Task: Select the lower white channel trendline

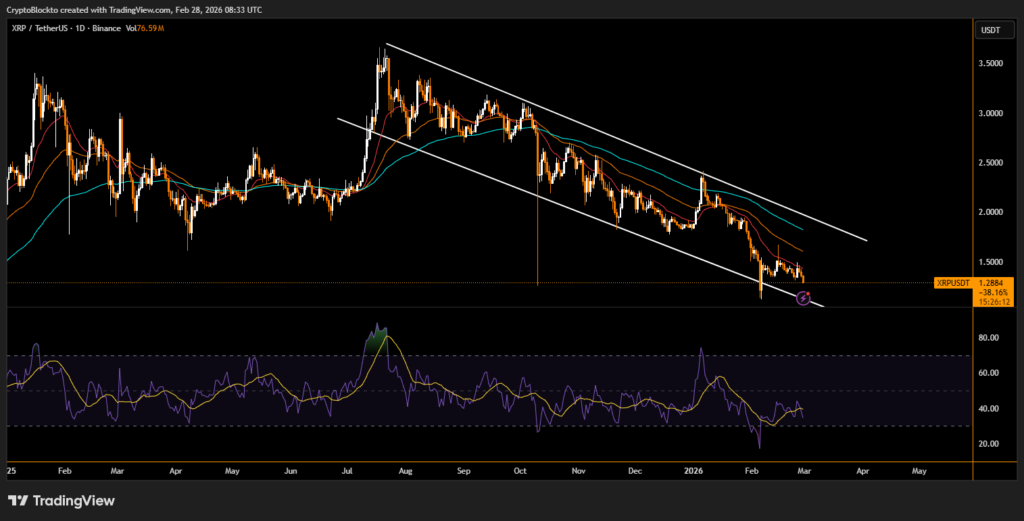Action: 580,203
